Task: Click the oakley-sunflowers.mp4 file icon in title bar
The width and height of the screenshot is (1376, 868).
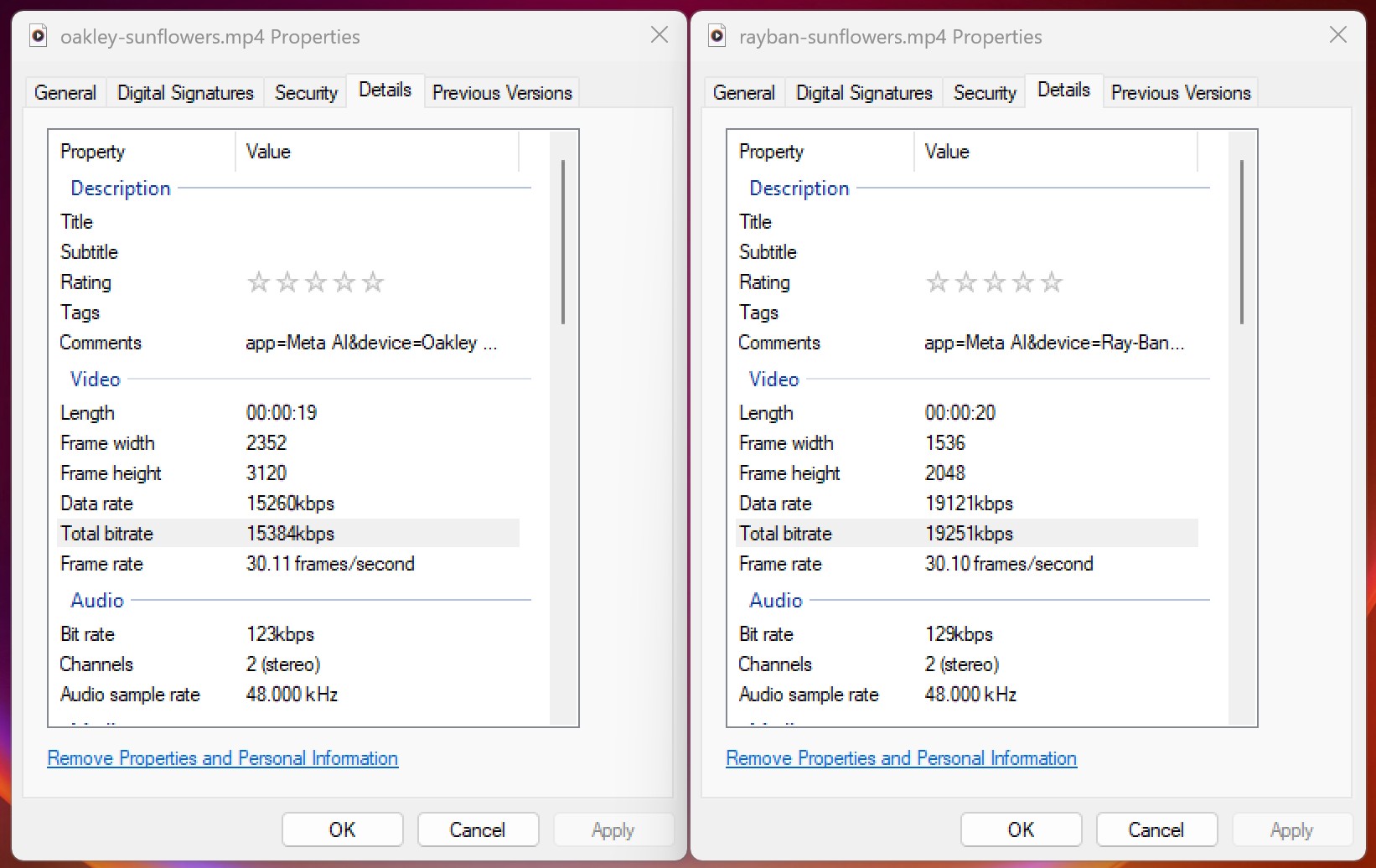Action: pos(38,36)
